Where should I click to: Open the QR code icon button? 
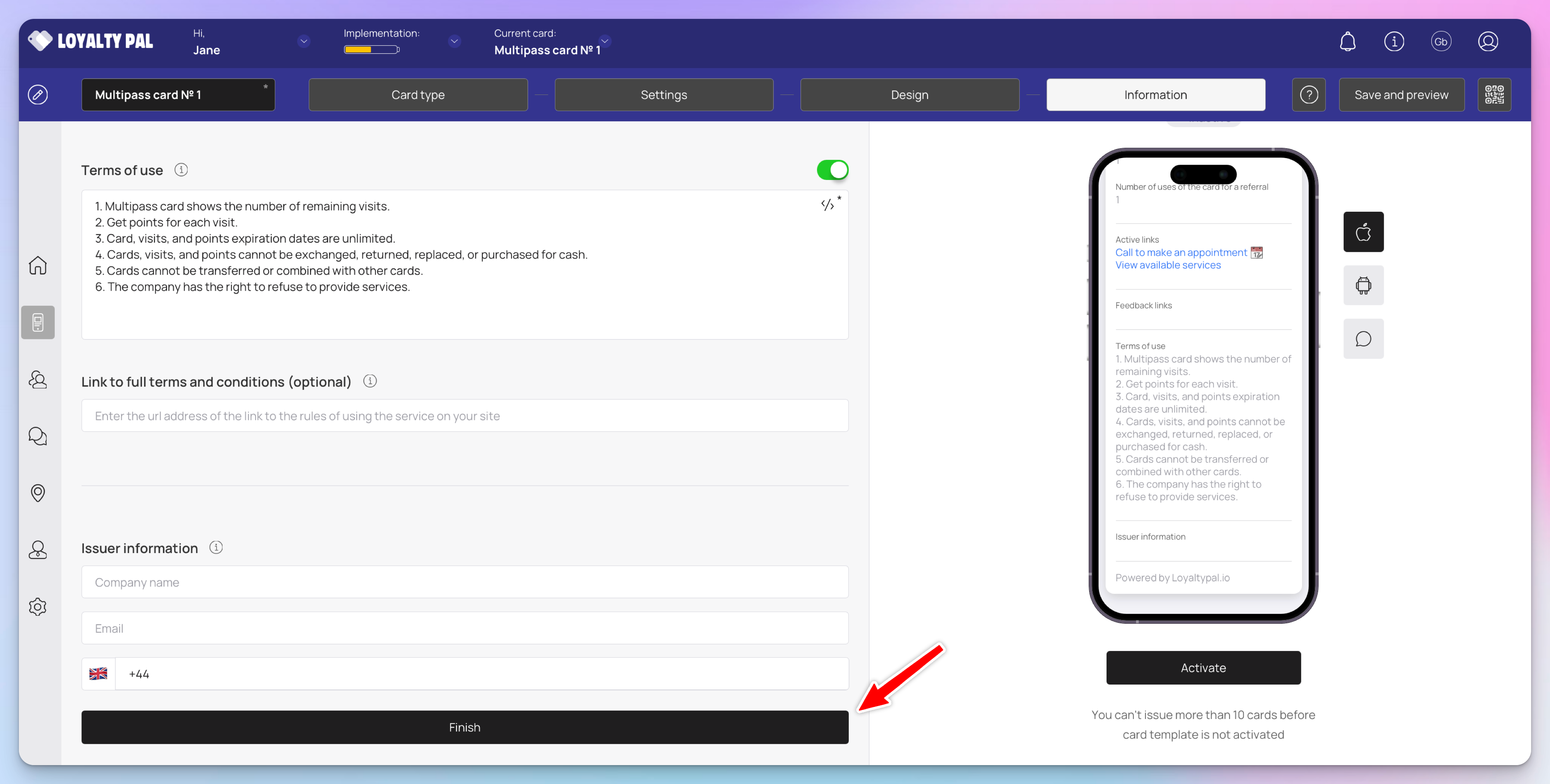click(x=1494, y=95)
